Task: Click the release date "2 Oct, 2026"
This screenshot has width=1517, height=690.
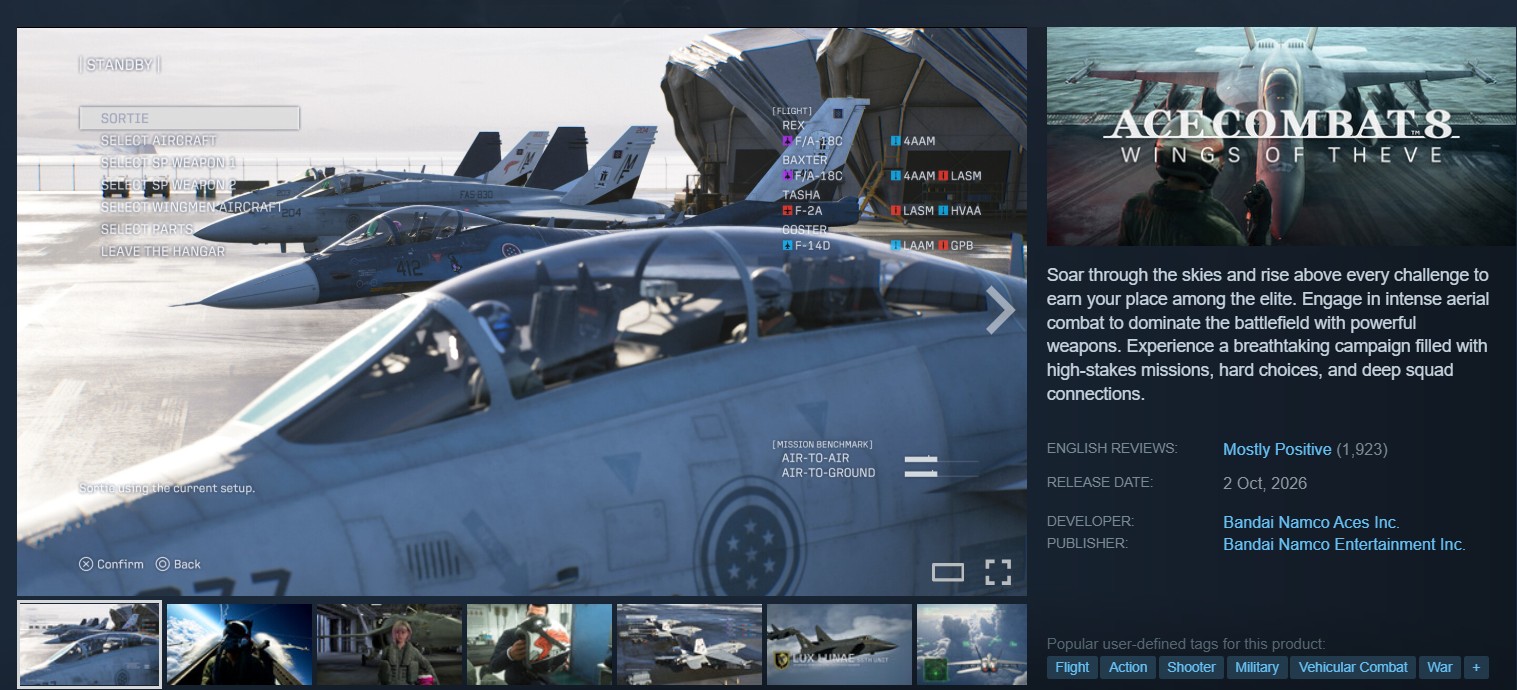Action: coord(1265,483)
